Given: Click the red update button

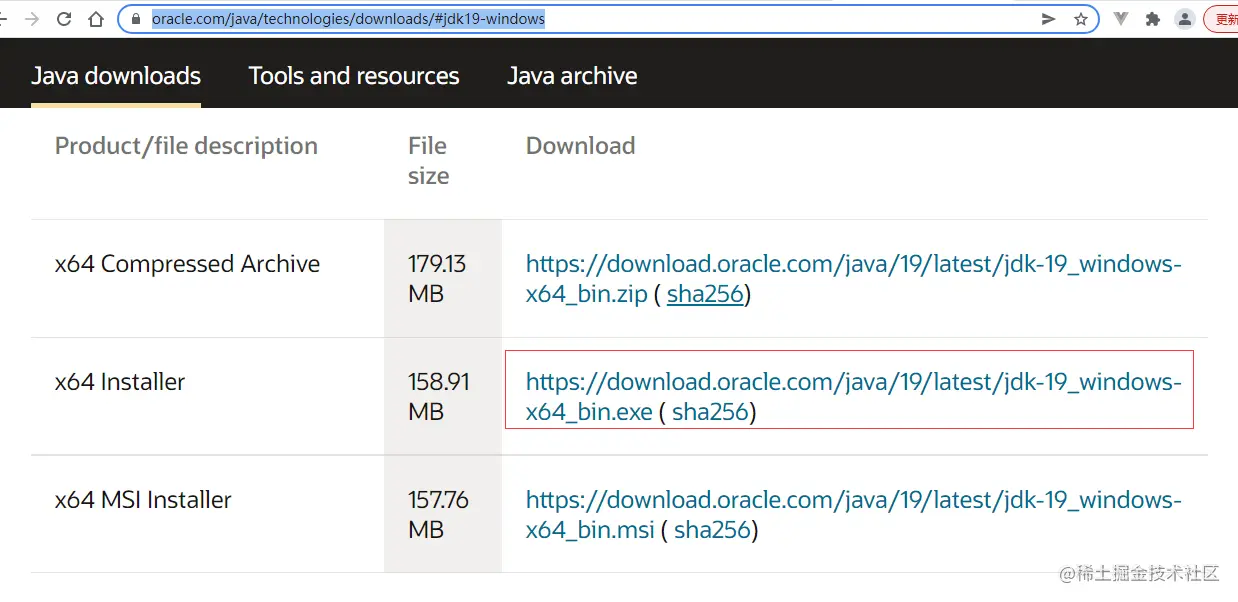Looking at the screenshot, I should point(1221,19).
